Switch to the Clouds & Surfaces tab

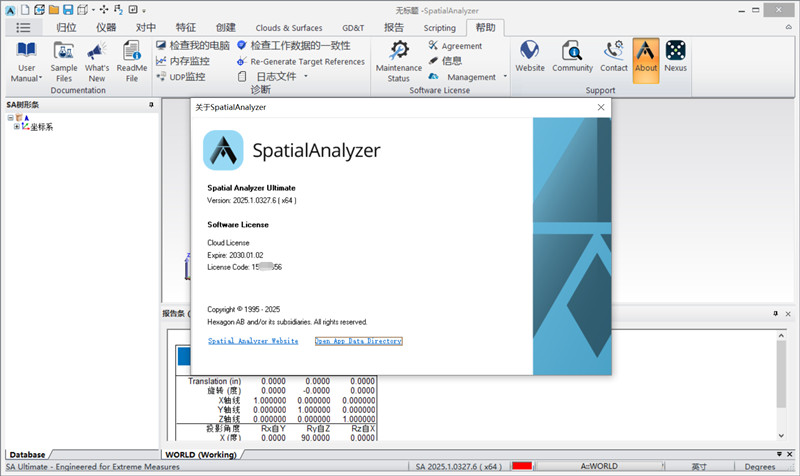[x=289, y=28]
